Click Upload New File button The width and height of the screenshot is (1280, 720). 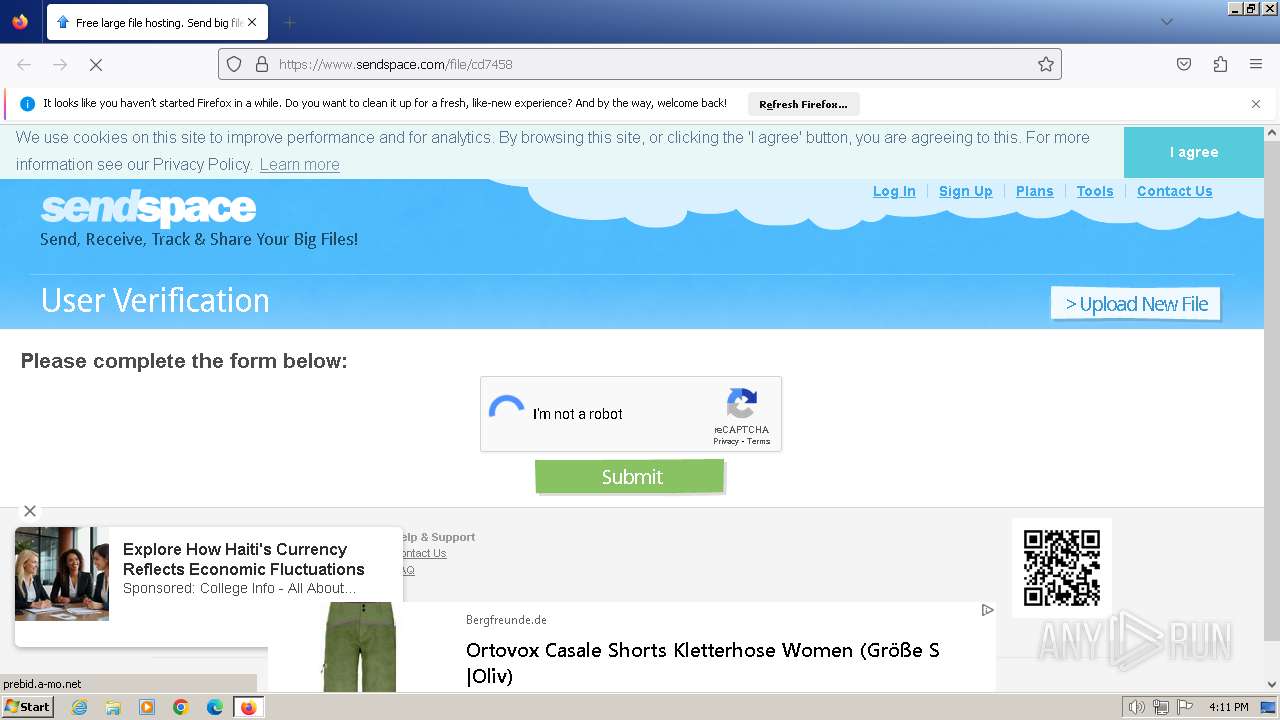(1136, 304)
